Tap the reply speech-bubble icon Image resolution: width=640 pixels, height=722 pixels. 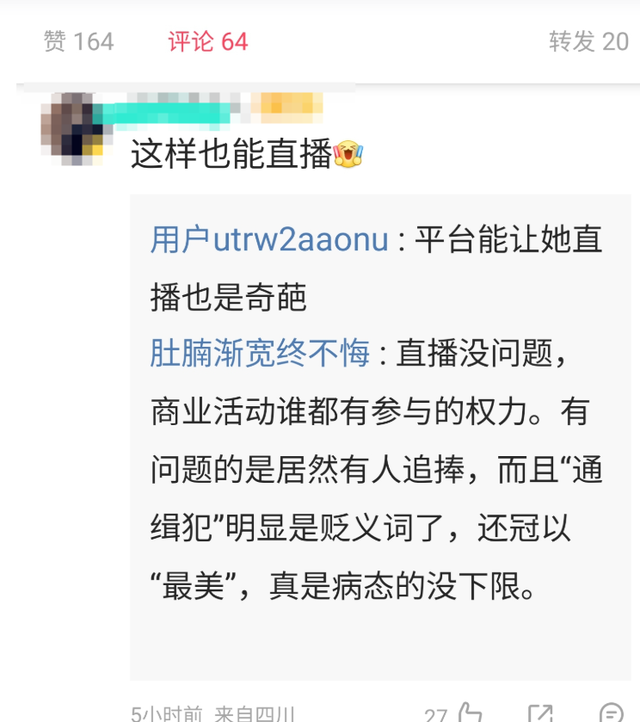point(611,713)
